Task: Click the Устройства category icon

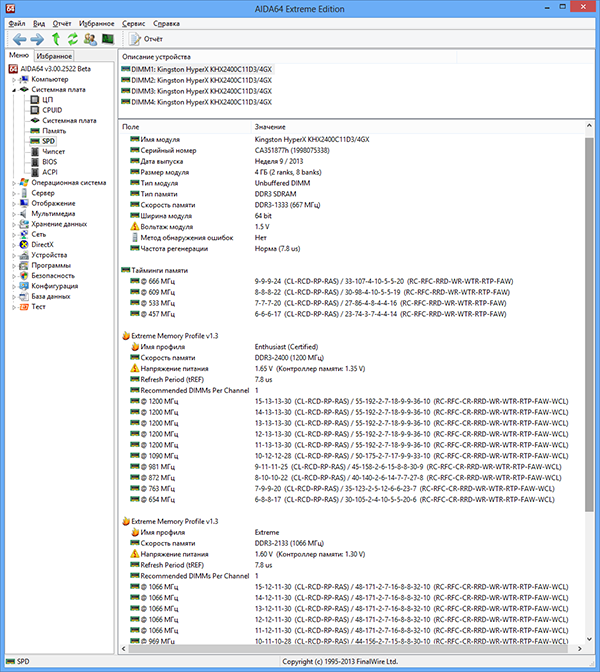Action: click(x=24, y=255)
